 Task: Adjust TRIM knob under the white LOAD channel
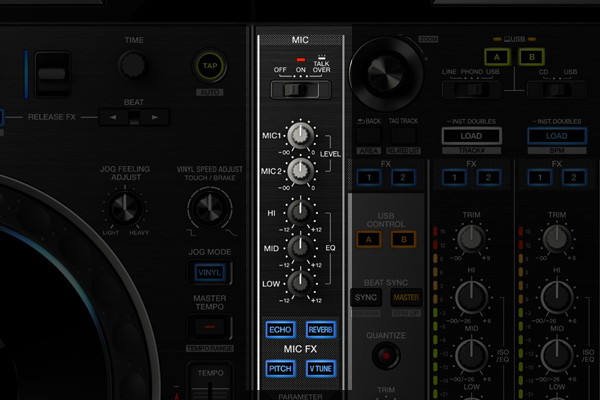[x=471, y=238]
